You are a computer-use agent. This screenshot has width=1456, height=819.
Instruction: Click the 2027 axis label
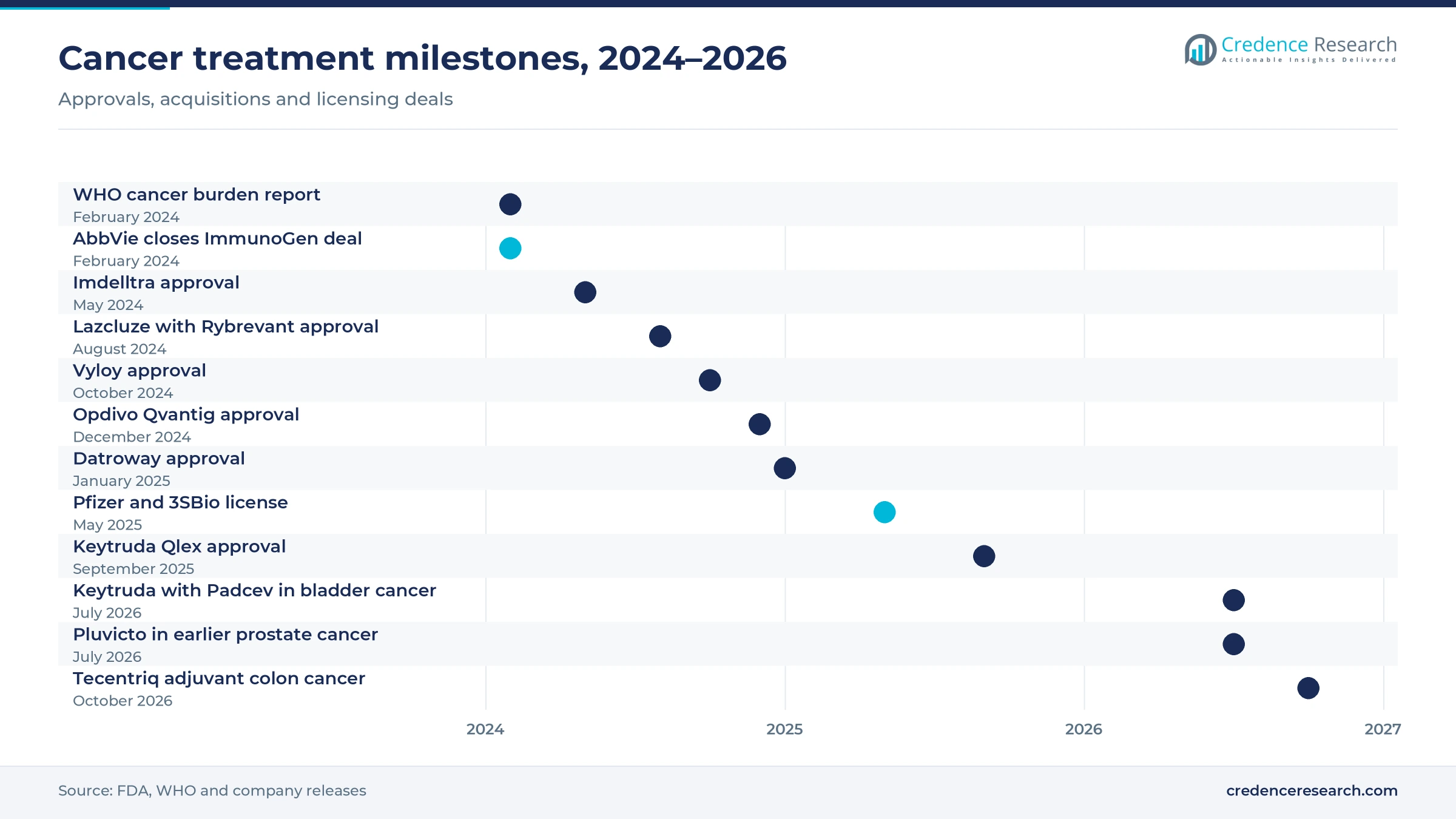1383,729
